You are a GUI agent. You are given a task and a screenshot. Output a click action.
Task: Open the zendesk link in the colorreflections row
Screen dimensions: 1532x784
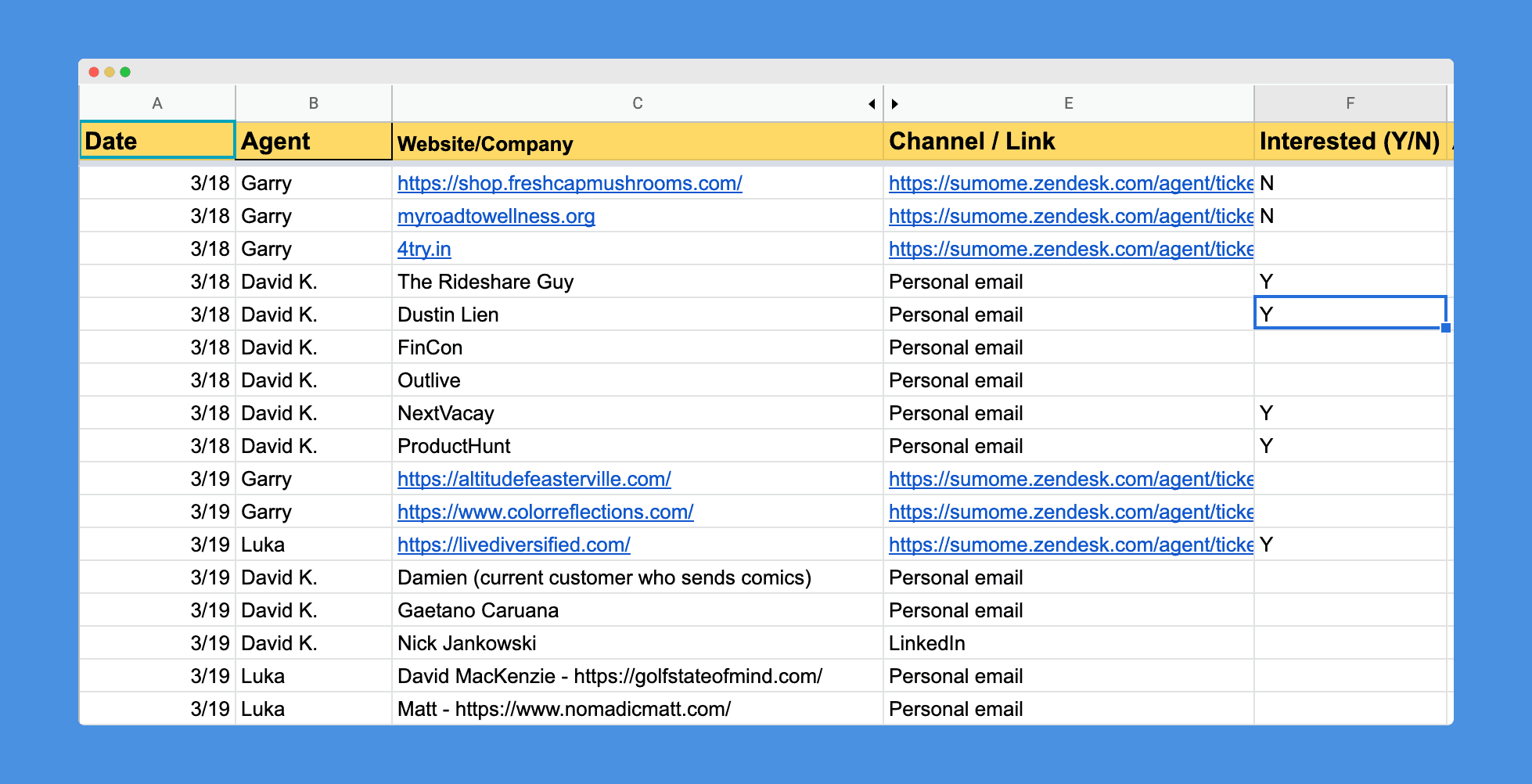1071,512
